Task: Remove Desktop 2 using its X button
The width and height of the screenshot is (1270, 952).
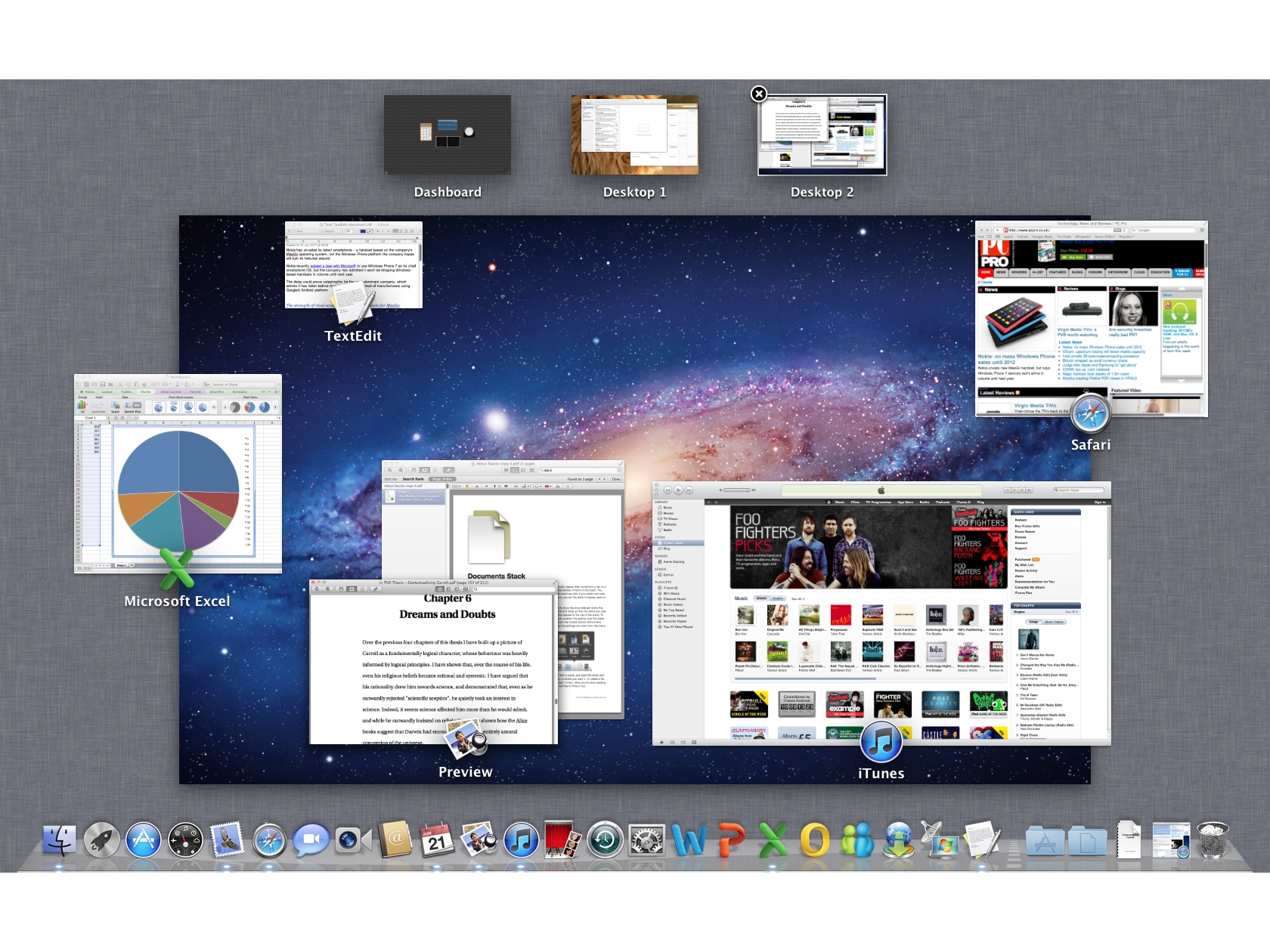Action: (759, 94)
